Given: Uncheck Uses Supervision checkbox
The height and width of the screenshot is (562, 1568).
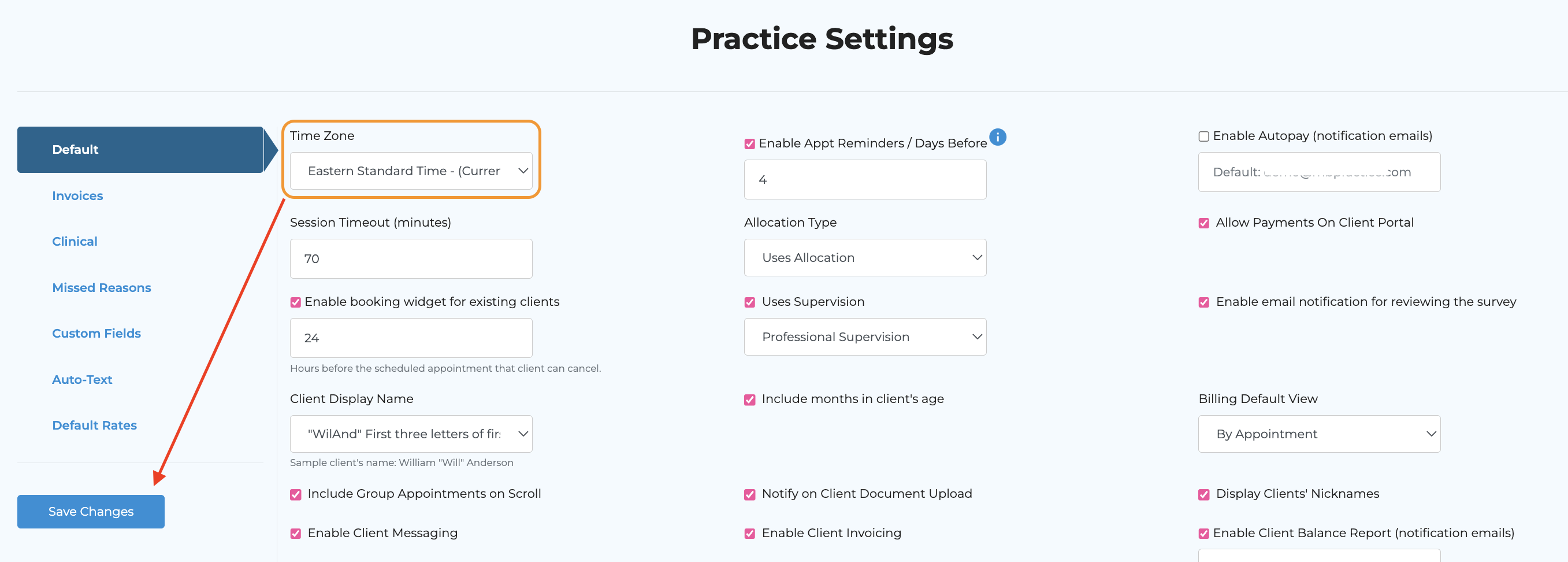Looking at the screenshot, I should [749, 302].
